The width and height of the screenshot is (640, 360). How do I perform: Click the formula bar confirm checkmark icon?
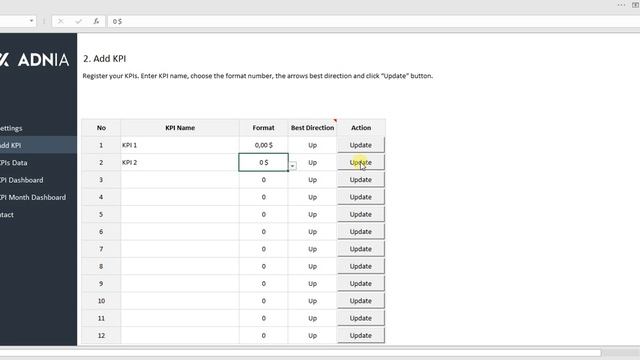coord(78,21)
